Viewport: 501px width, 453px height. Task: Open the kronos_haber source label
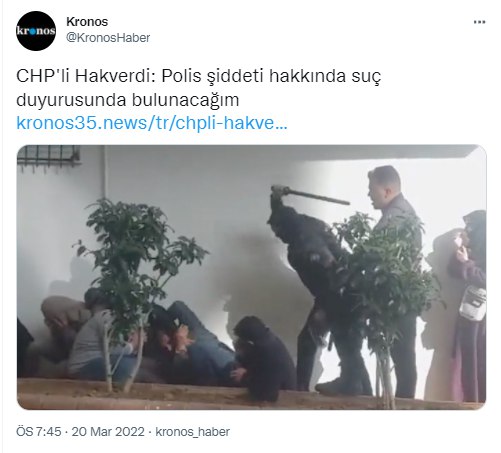[193, 432]
